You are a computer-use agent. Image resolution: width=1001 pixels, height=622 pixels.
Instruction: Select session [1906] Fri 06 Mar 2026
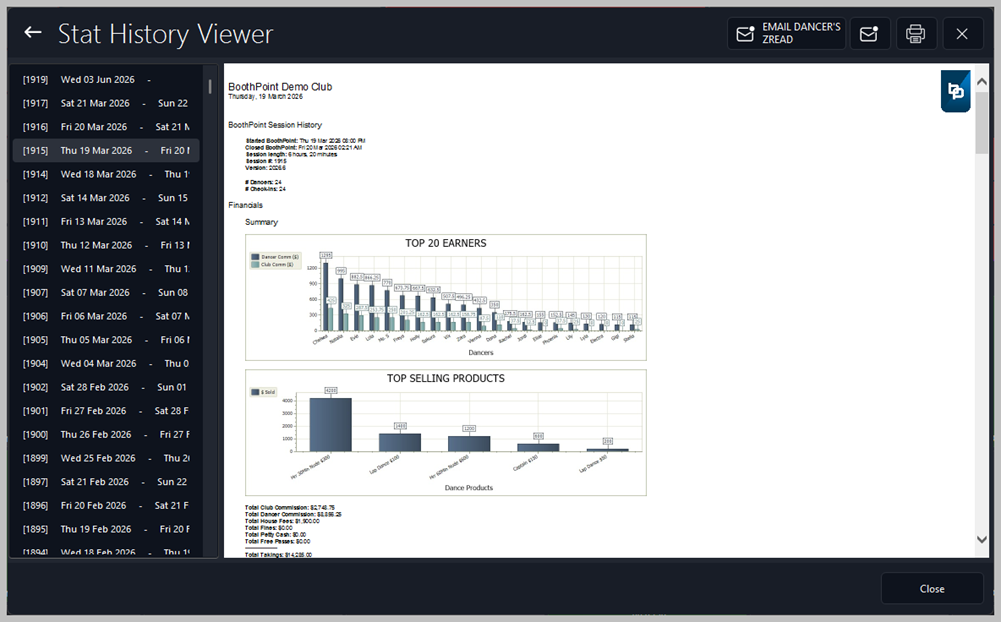(106, 316)
